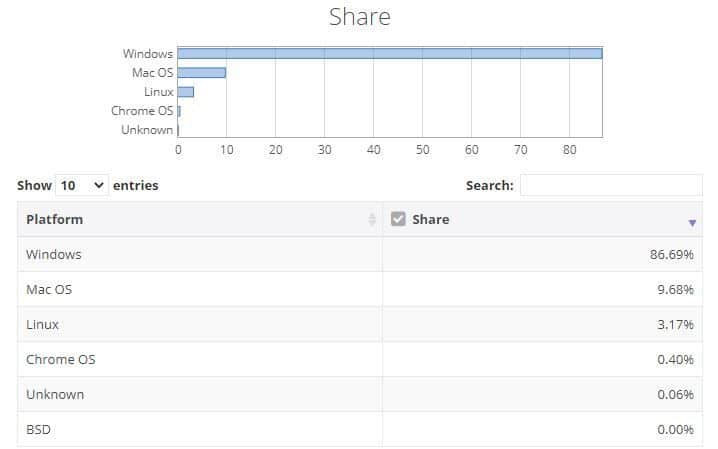Click the Share column header text
The height and width of the screenshot is (449, 718).
point(430,219)
